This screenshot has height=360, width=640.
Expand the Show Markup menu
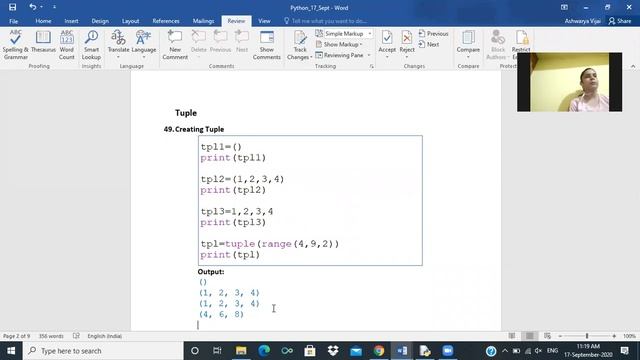pyautogui.click(x=339, y=44)
